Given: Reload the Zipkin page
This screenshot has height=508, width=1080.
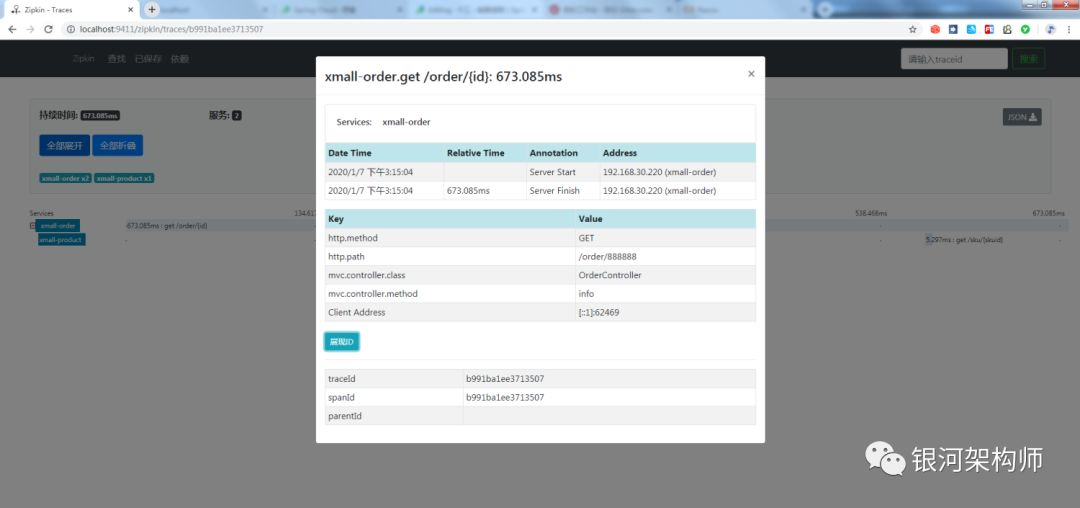Looking at the screenshot, I should pyautogui.click(x=48, y=30).
